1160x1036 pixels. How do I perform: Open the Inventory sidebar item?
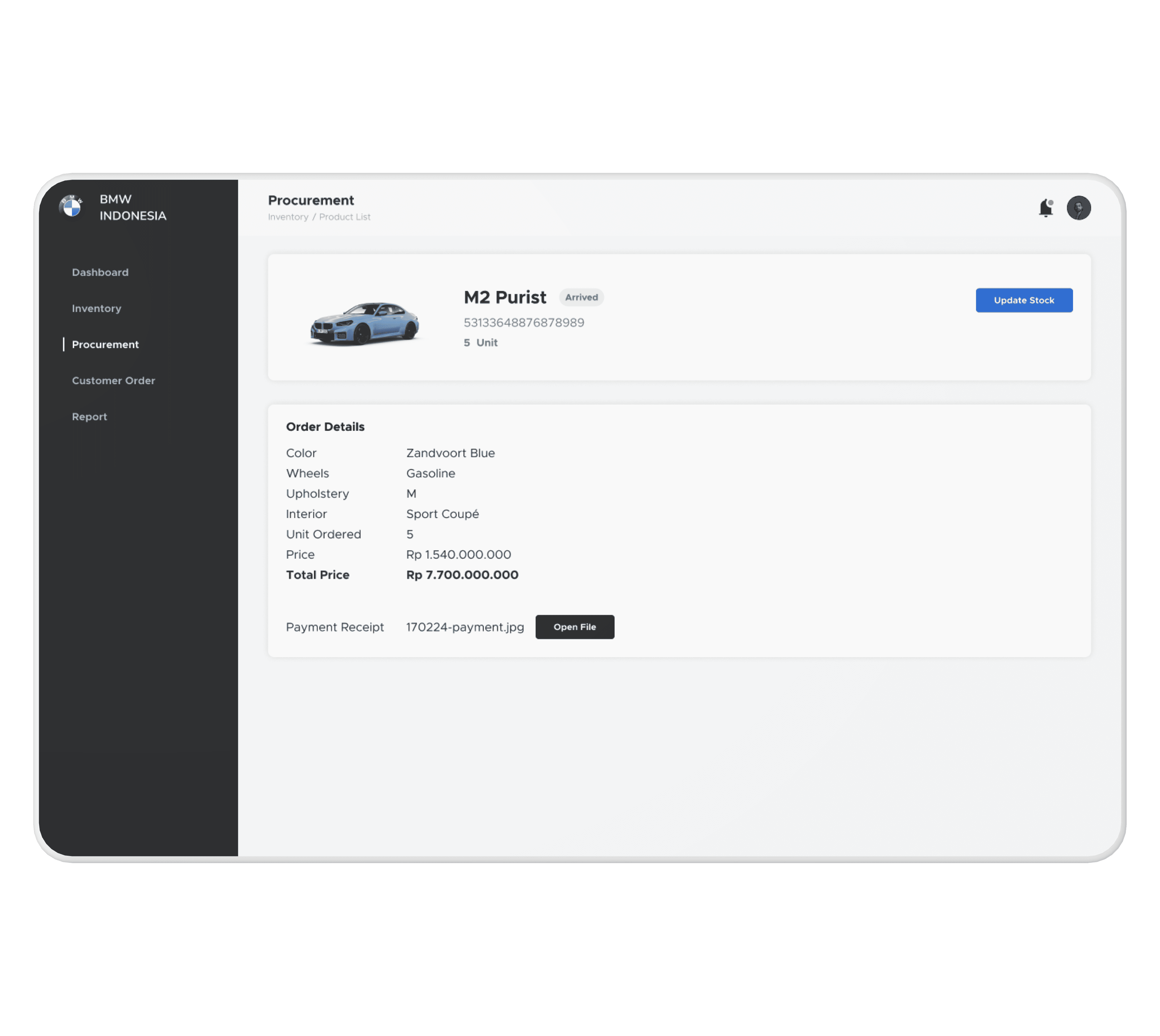tap(97, 308)
